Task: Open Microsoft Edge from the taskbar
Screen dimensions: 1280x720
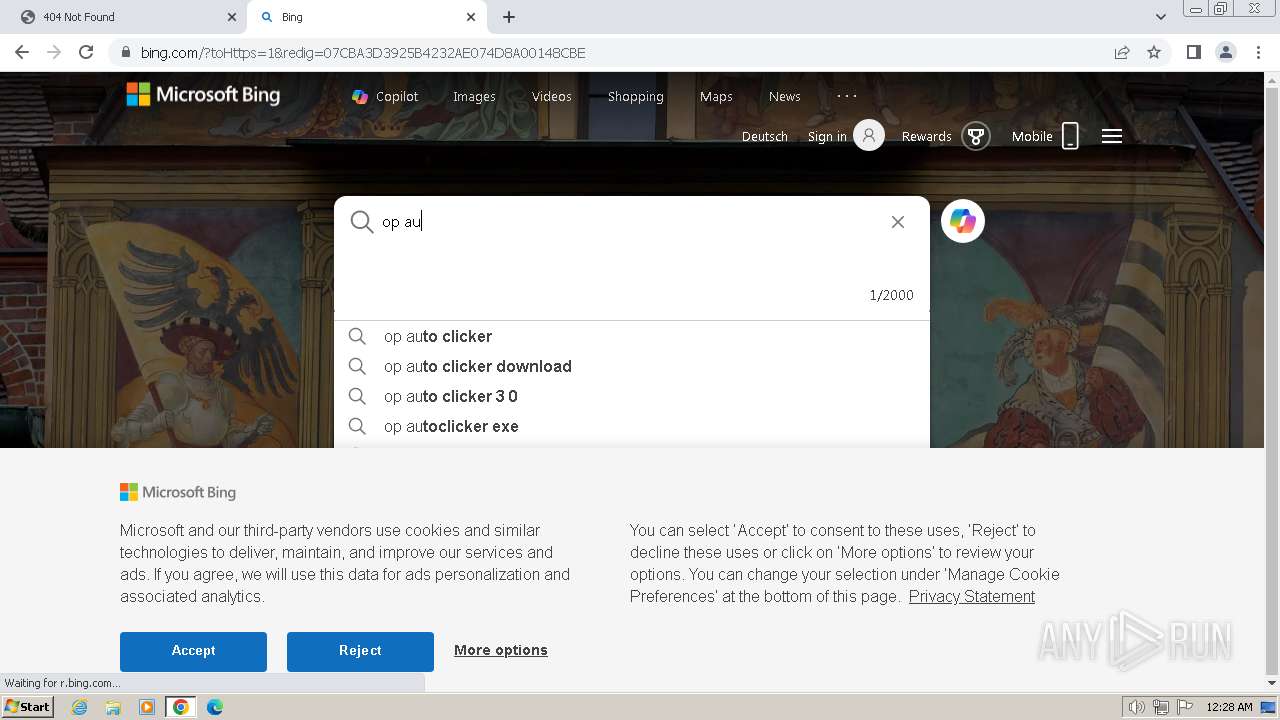Action: (x=215, y=707)
